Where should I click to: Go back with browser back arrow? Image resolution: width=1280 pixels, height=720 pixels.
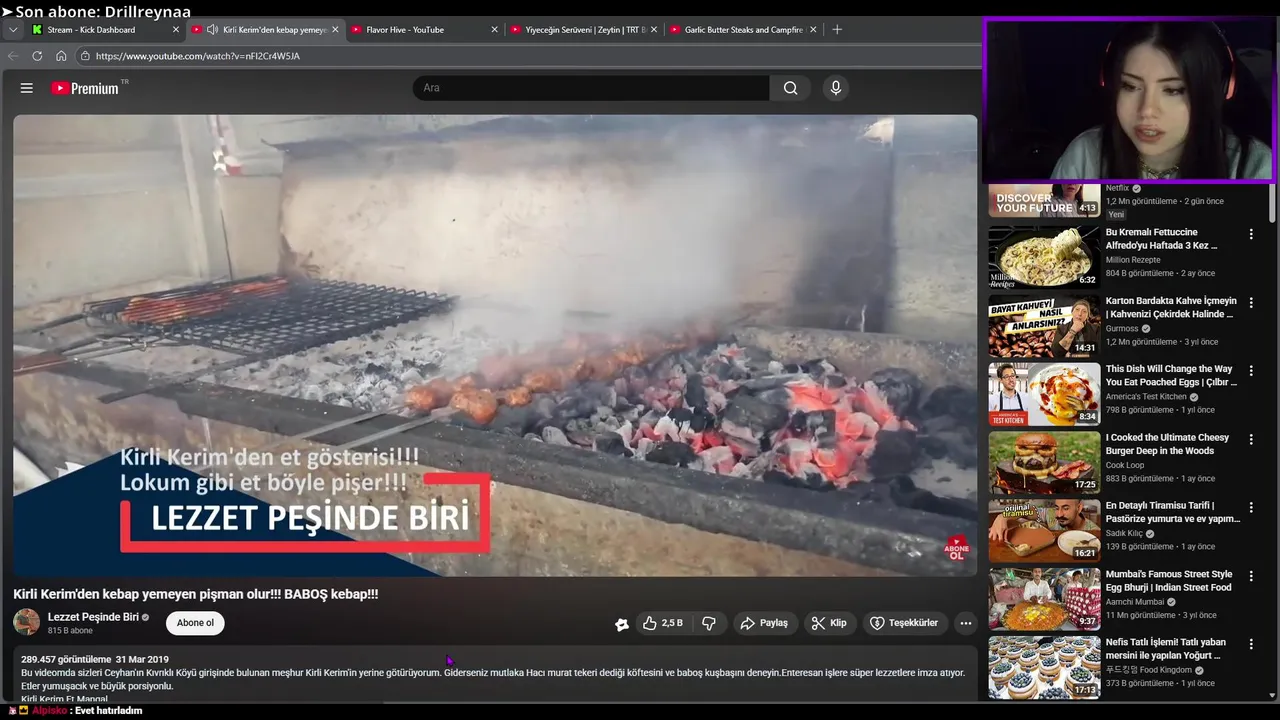[13, 56]
